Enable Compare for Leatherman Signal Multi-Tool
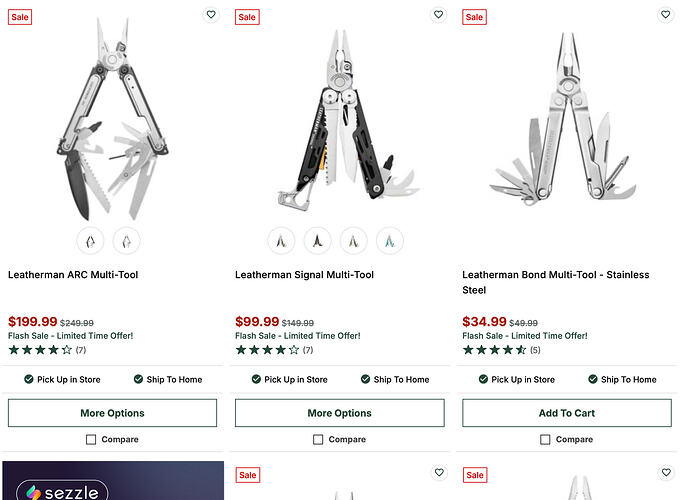Screen dimensions: 690x500 coord(318,439)
